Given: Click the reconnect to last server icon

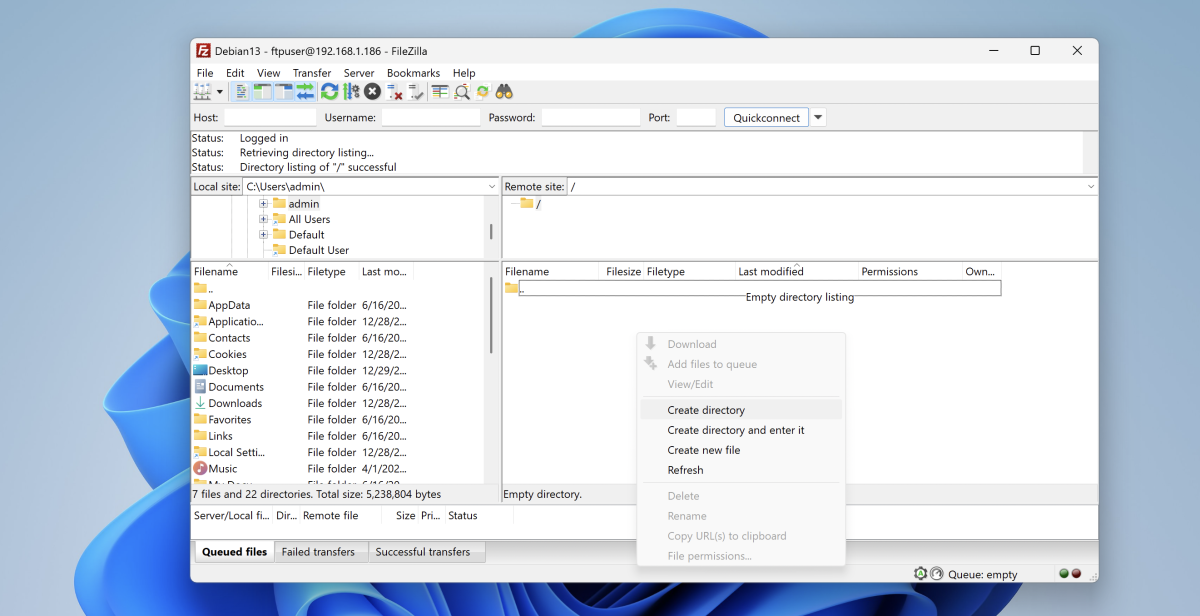Looking at the screenshot, I should [417, 92].
